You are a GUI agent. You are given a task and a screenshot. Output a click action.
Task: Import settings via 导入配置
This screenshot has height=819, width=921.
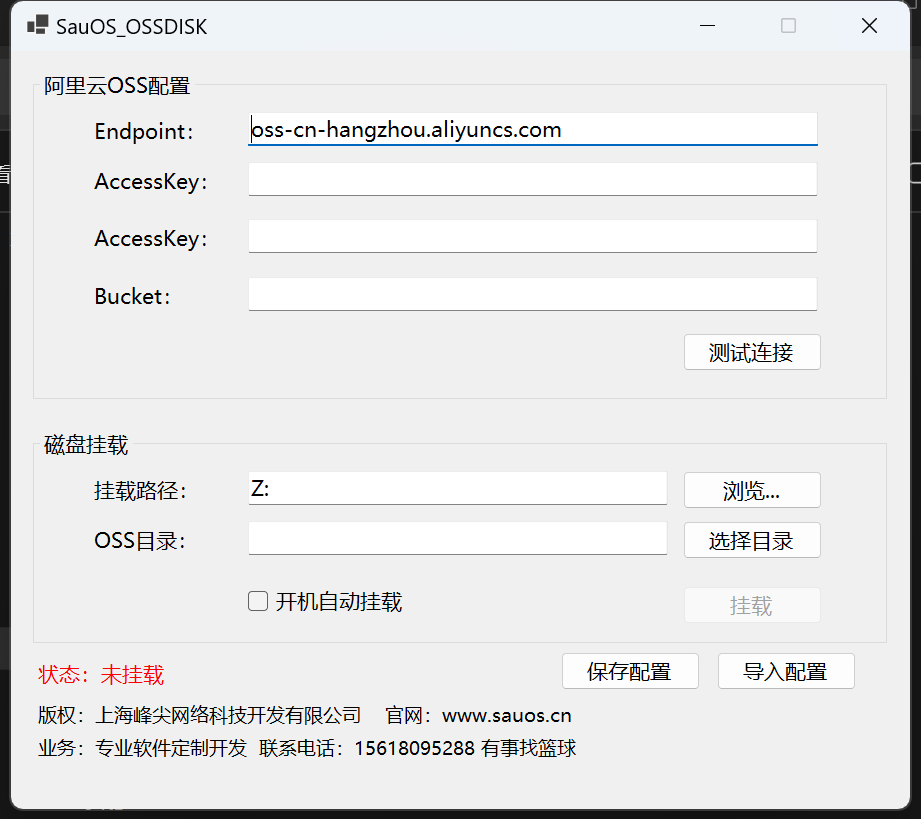pos(786,671)
